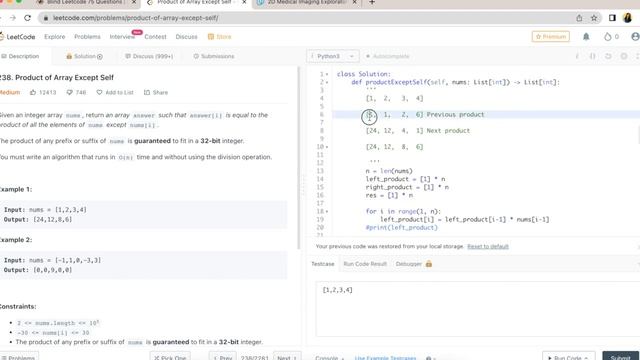Collapse the fold arrow on line 10
The width and height of the screenshot is (640, 360).
pos(327,147)
